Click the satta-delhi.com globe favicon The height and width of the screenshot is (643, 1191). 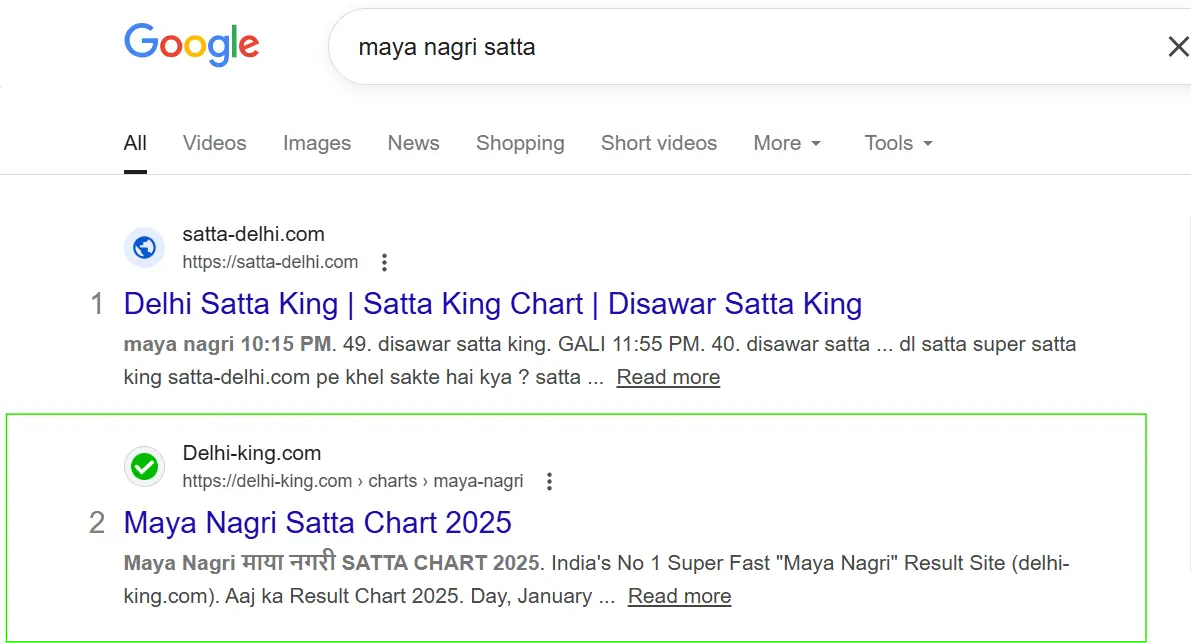pos(144,247)
